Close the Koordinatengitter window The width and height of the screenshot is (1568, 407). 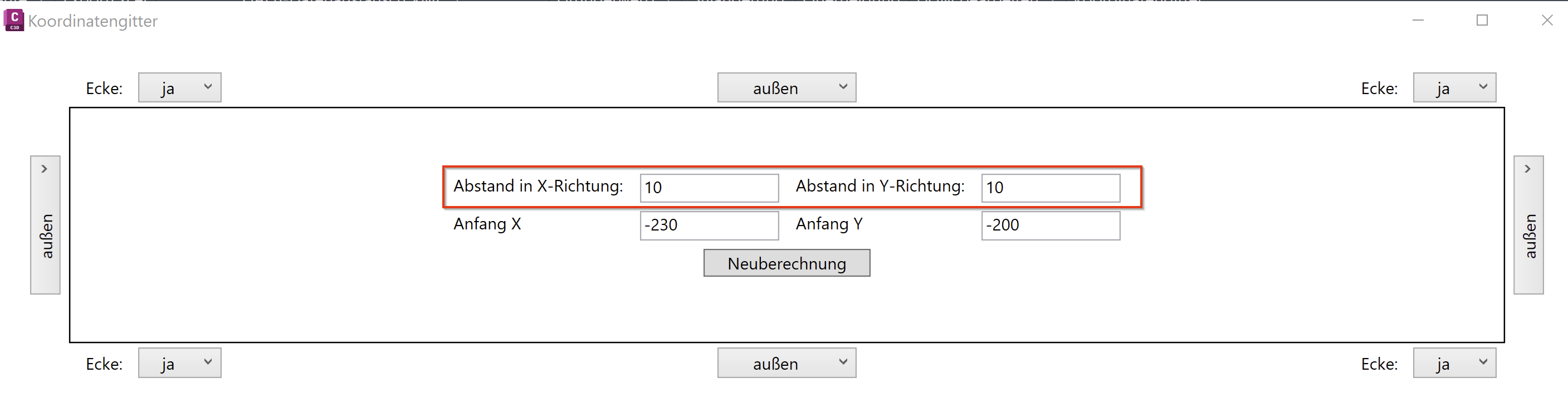tap(1547, 20)
